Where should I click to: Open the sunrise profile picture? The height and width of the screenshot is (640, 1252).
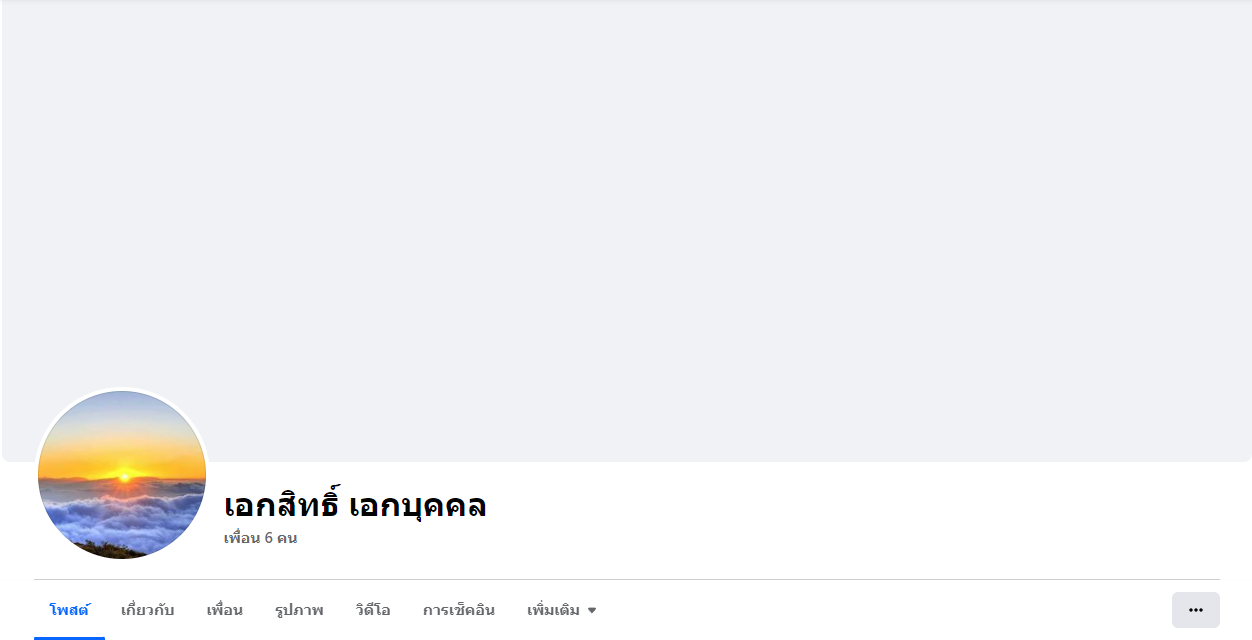[x=122, y=475]
